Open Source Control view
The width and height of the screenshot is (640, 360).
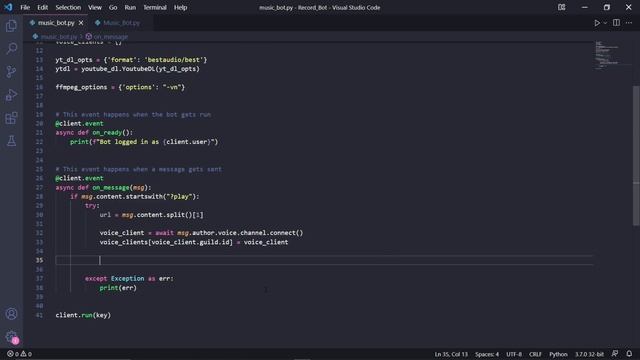[11, 72]
